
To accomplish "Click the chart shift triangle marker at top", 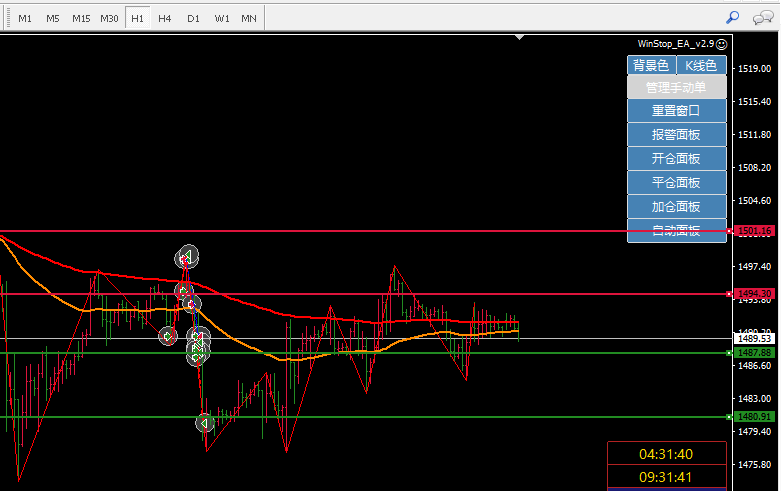I will 520,37.
